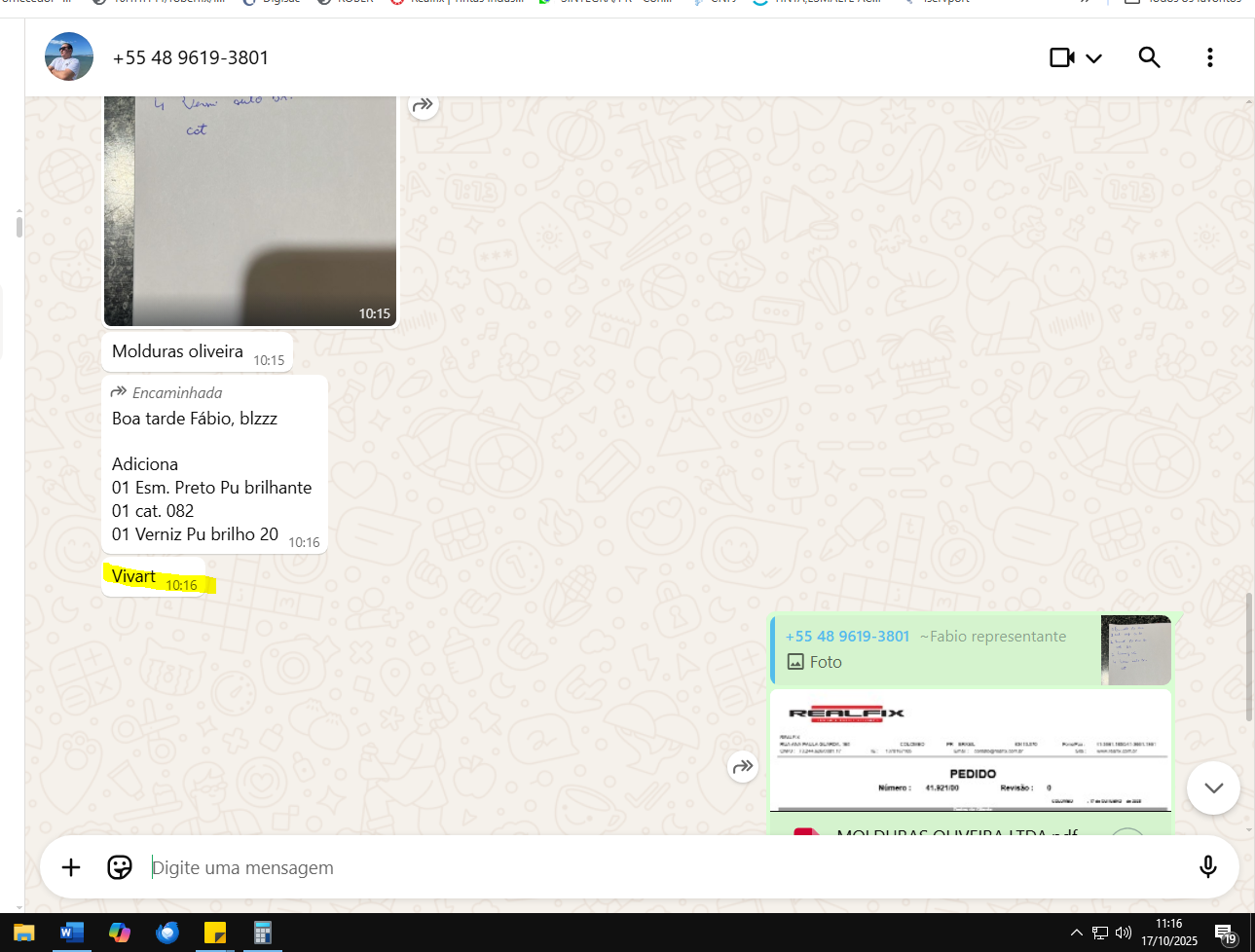
Task: Jump to latest messages with down chevron
Action: pos(1212,787)
